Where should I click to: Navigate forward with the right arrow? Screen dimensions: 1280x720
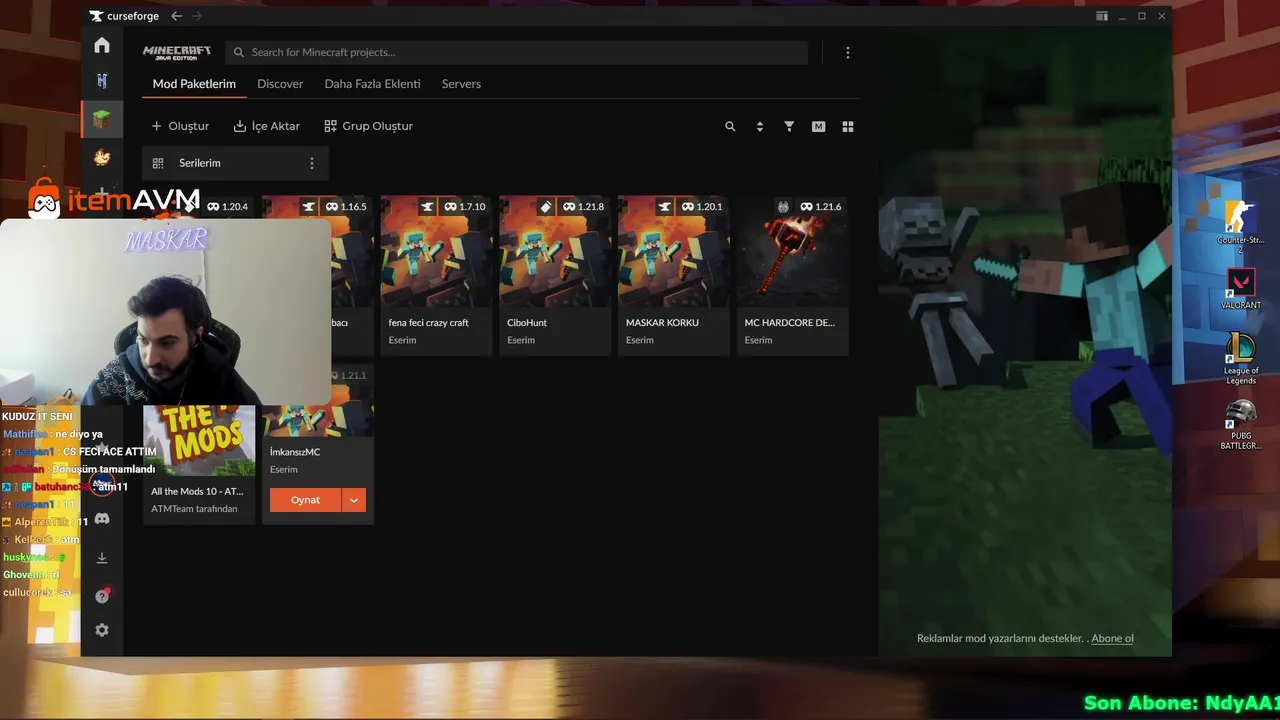(196, 16)
